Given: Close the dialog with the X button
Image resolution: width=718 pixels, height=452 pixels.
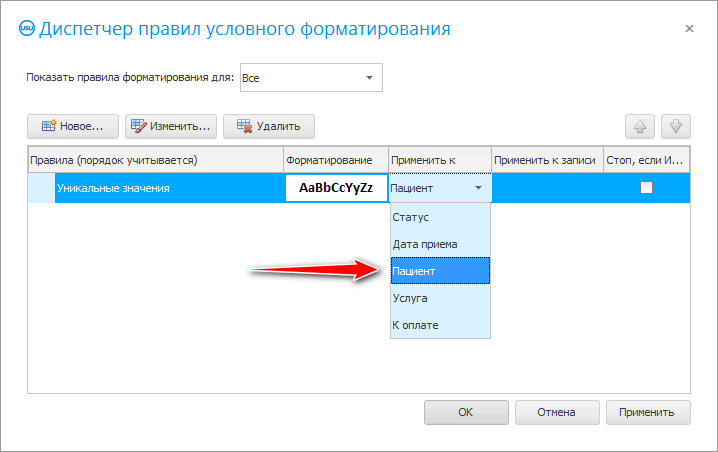Looking at the screenshot, I should (689, 29).
